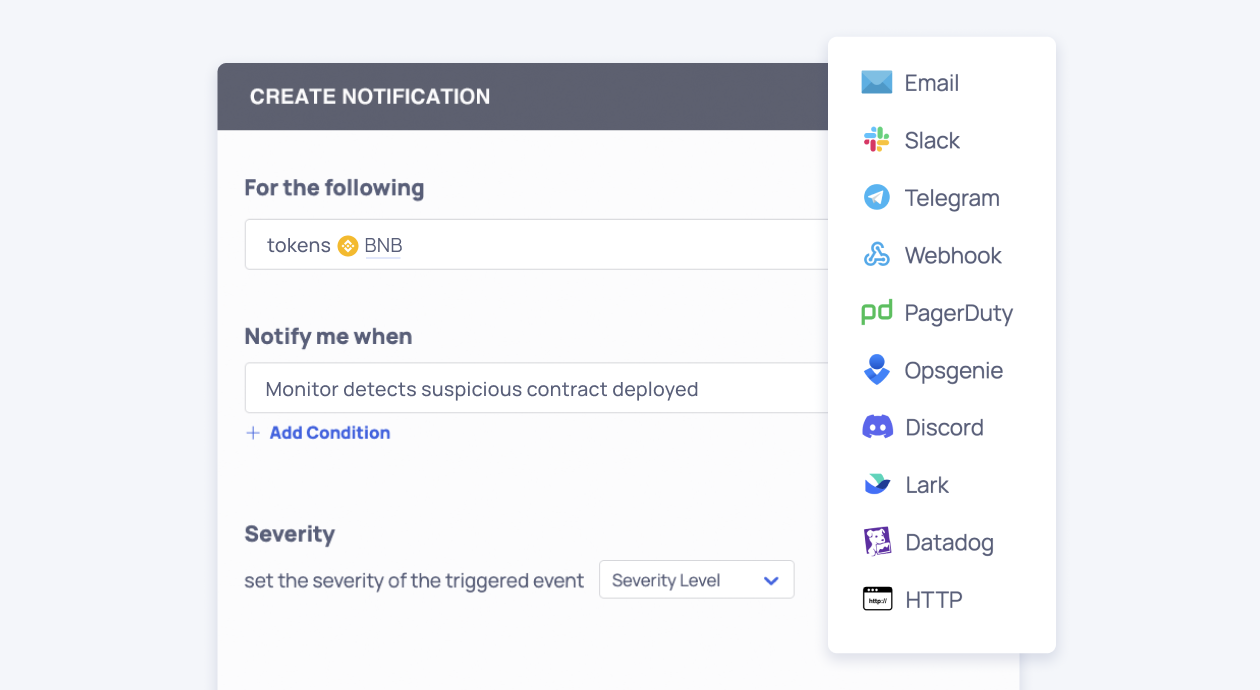Click the Add Condition link
This screenshot has width=1260, height=690.
point(329,433)
